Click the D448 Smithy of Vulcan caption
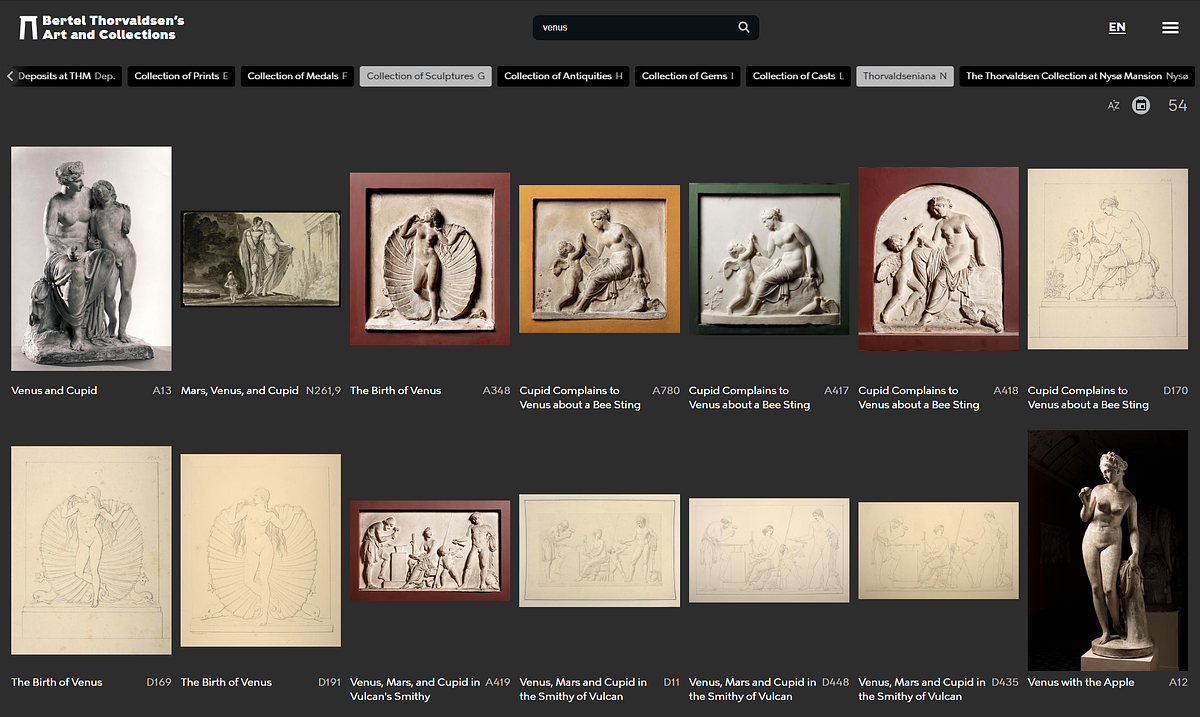 (x=753, y=689)
